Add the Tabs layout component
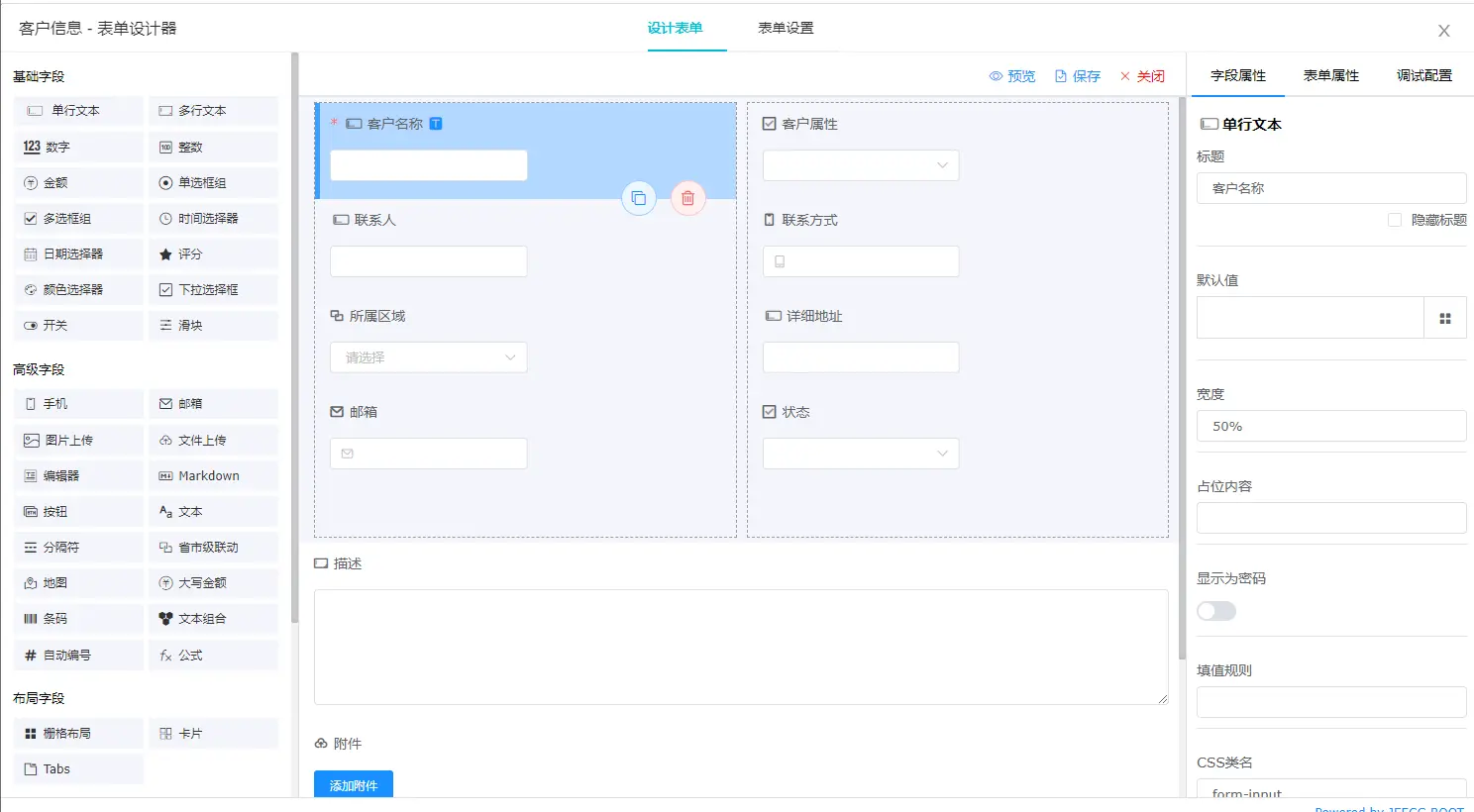This screenshot has width=1474, height=812. click(79, 768)
